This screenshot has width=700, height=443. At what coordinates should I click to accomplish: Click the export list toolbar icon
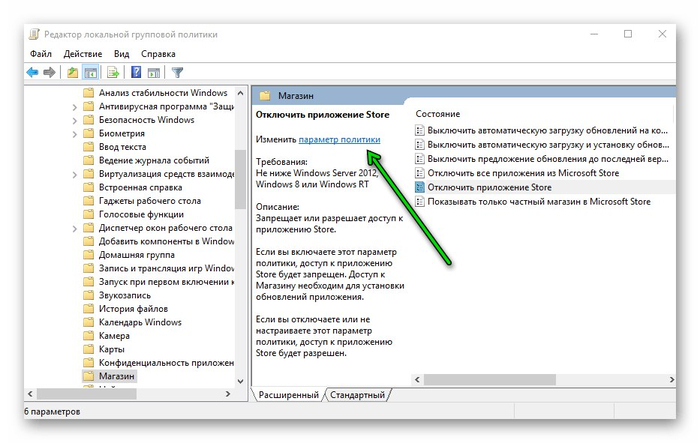coord(113,72)
